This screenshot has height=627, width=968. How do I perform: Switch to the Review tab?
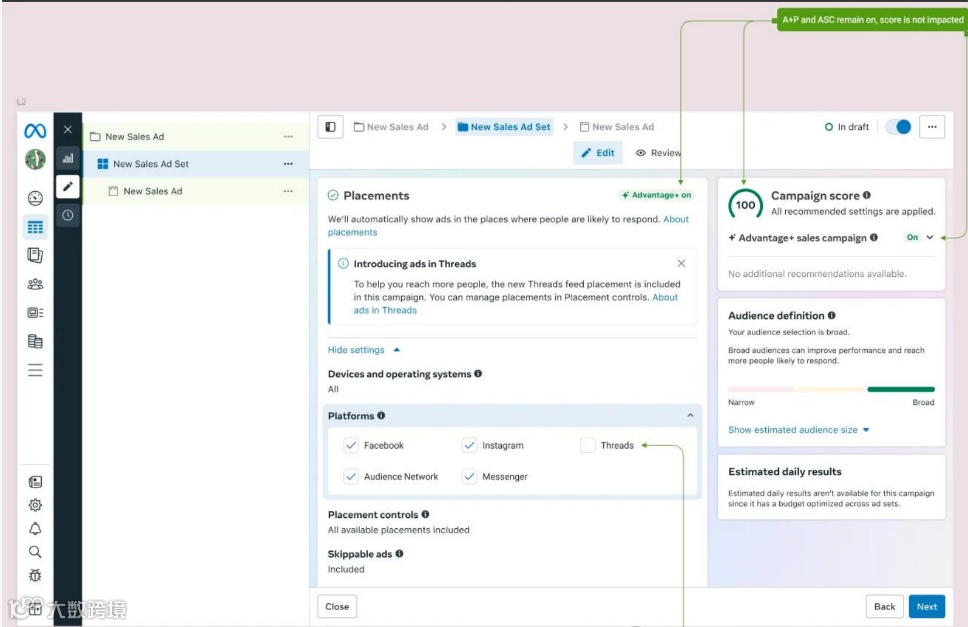click(658, 152)
